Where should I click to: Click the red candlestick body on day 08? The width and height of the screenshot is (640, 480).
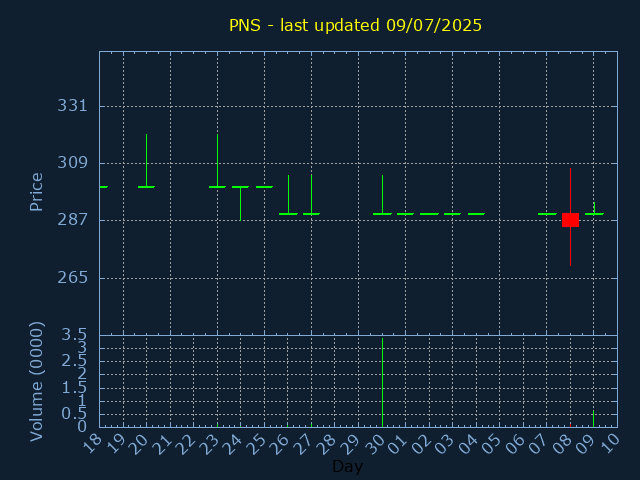pos(570,220)
